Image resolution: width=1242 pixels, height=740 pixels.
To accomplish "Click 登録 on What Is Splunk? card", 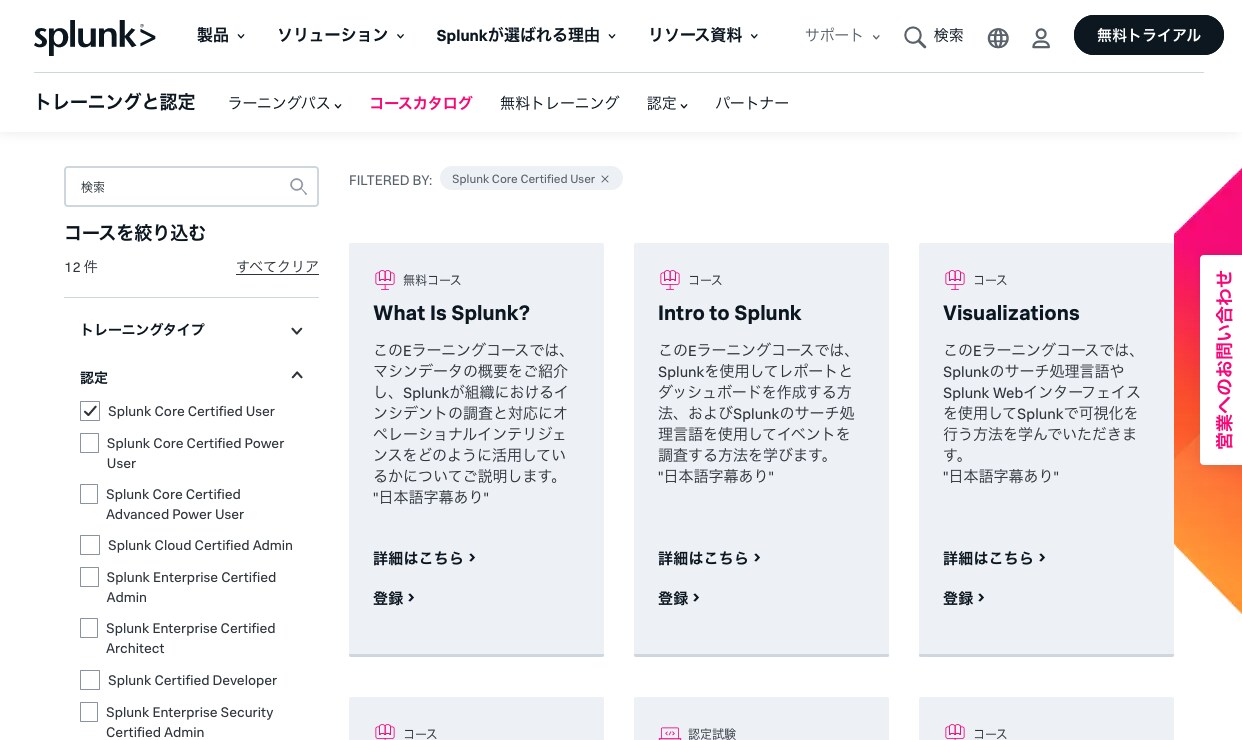I will pos(394,598).
